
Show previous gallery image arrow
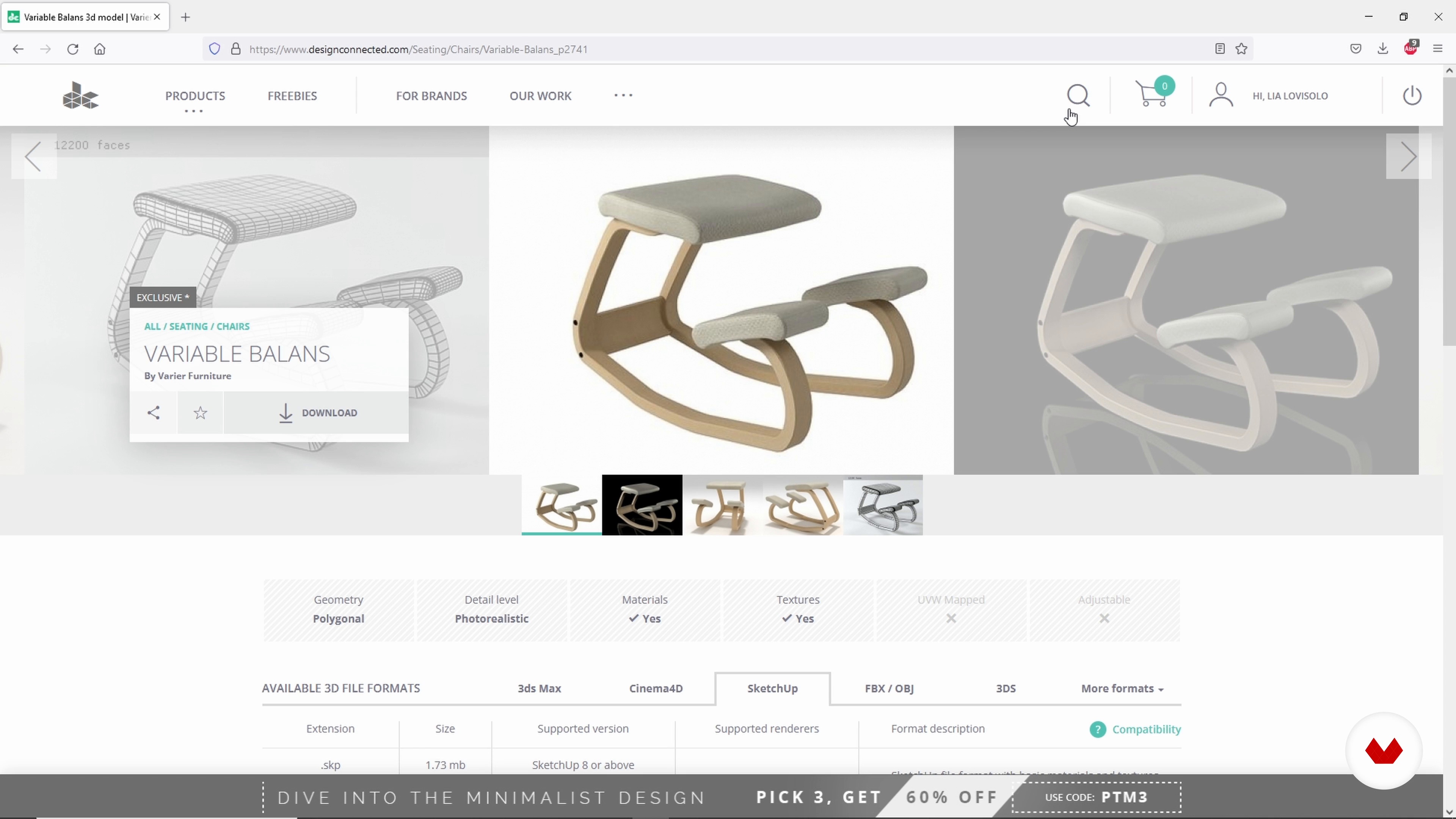[33, 156]
